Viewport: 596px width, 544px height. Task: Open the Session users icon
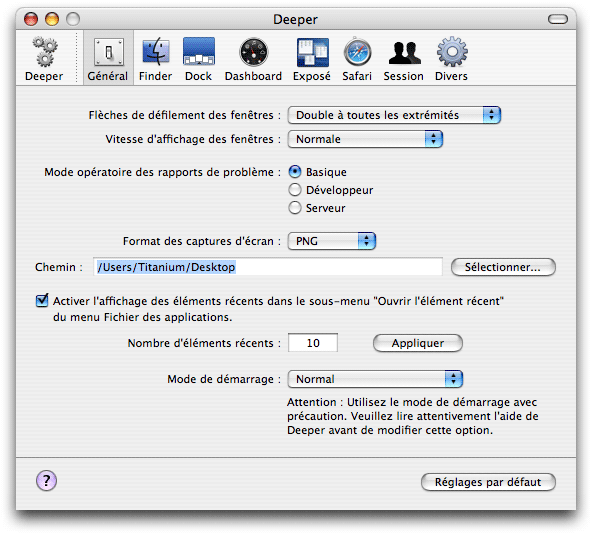[x=404, y=52]
